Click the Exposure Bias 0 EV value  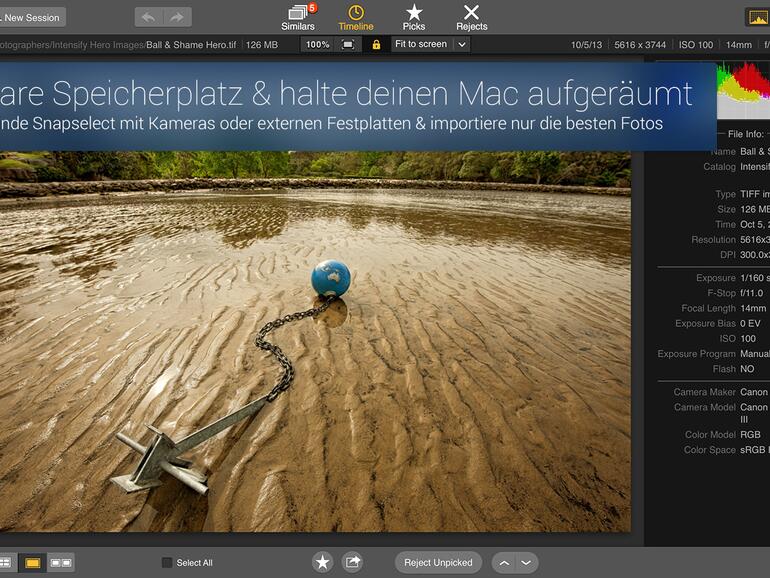point(750,324)
